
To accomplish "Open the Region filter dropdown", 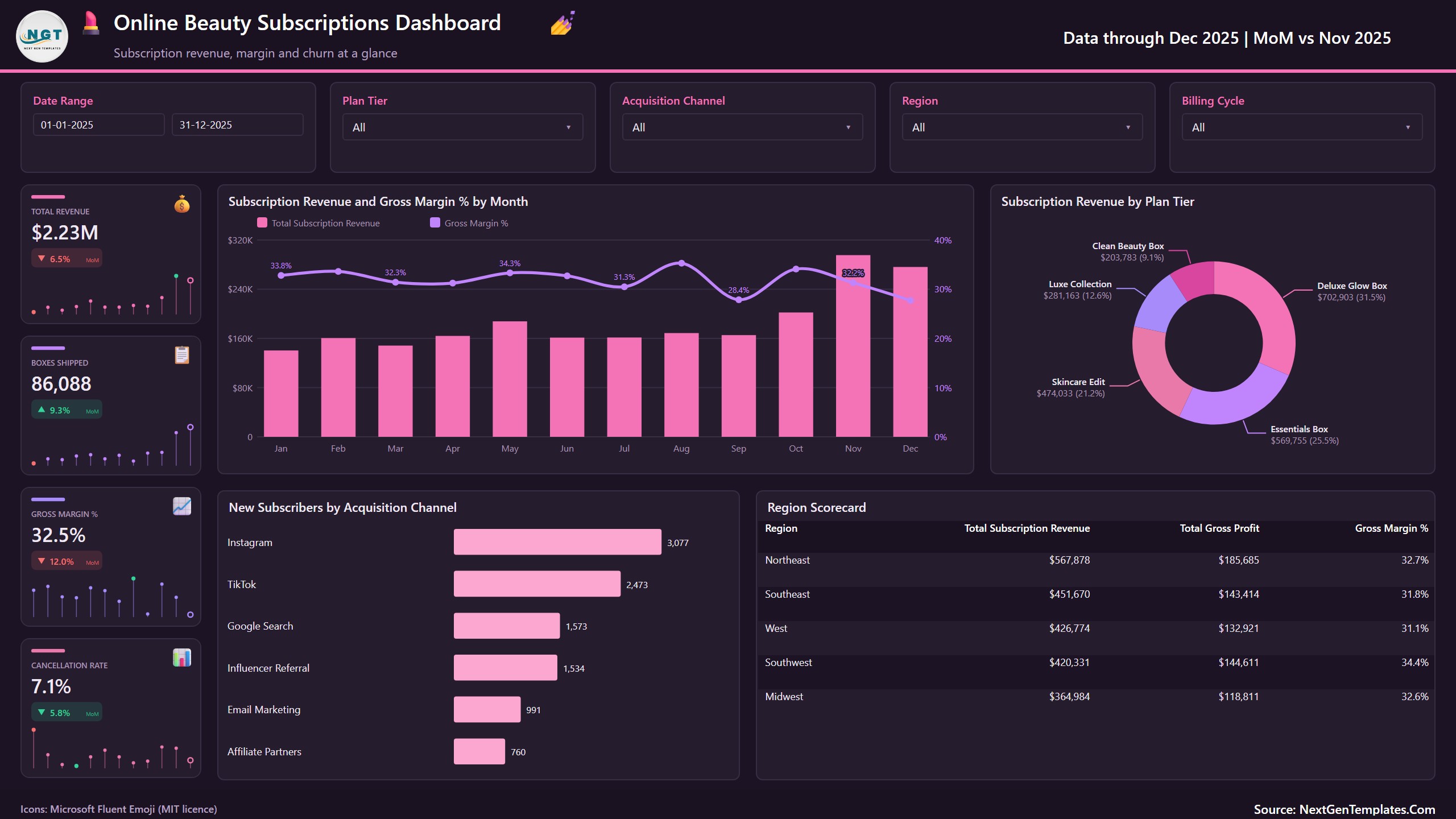I will (x=1022, y=127).
